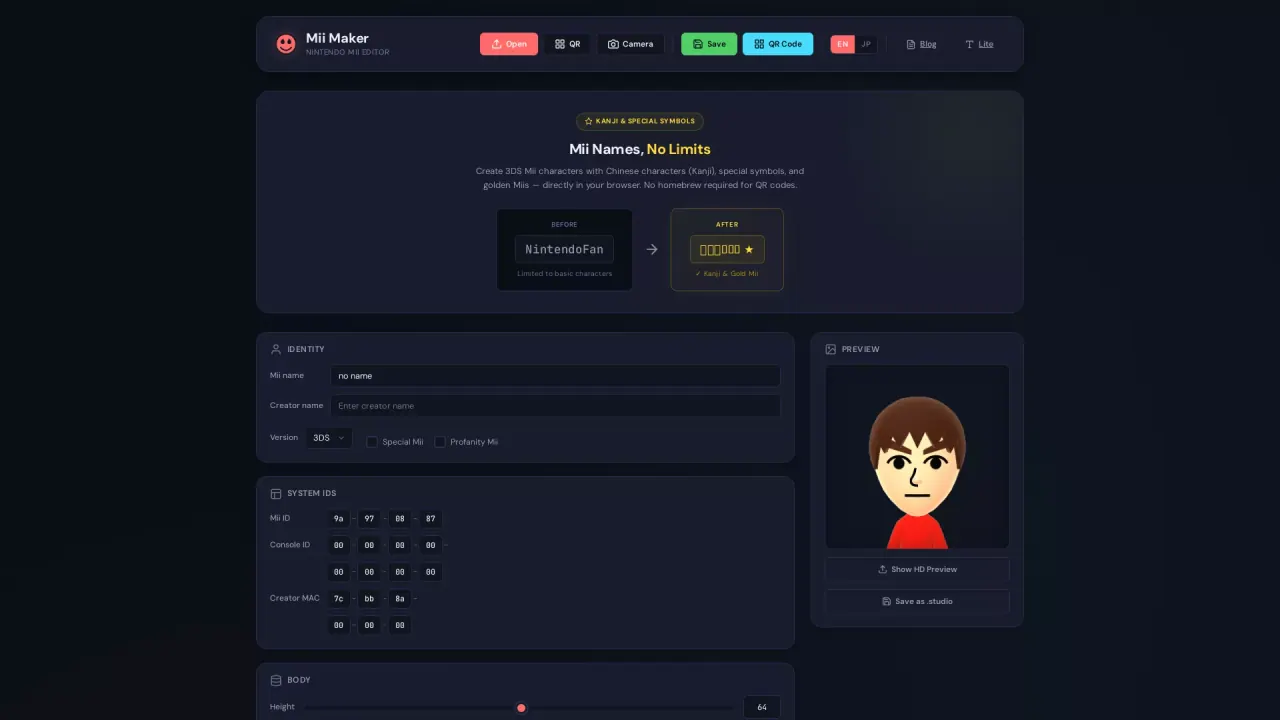
Task: Click the Preview section image icon
Action: (830, 349)
